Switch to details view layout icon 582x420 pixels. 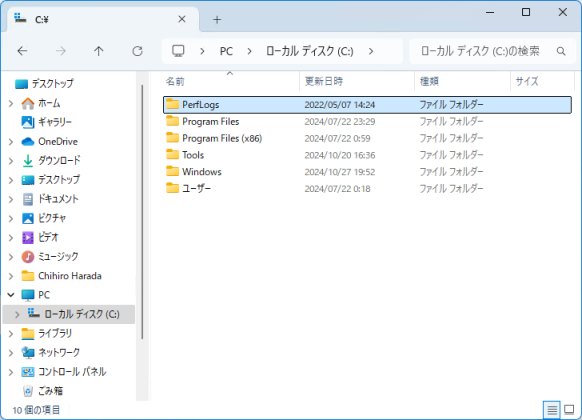click(x=552, y=410)
